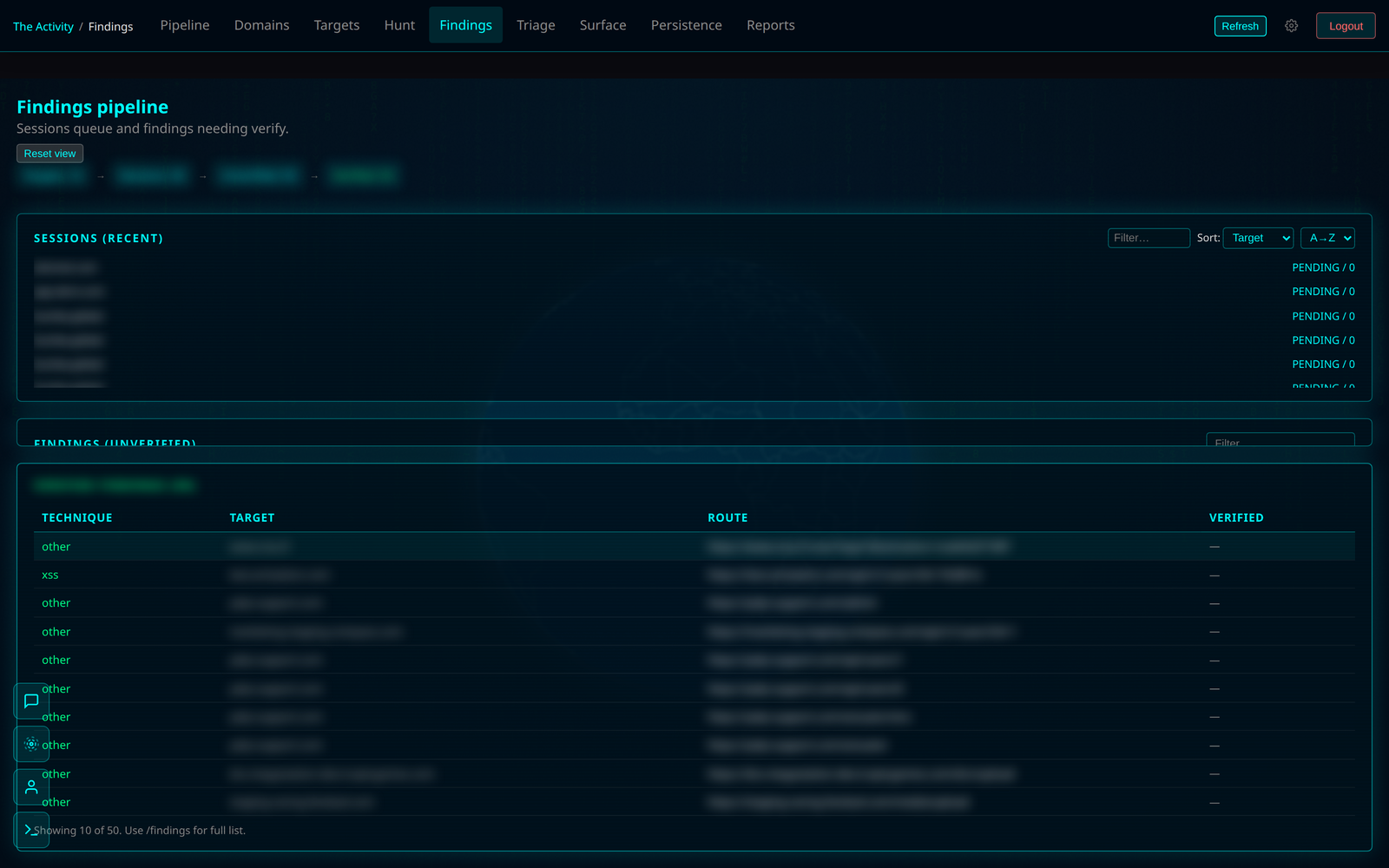Click the SESSIONS (RECENT) heading

tap(98, 238)
